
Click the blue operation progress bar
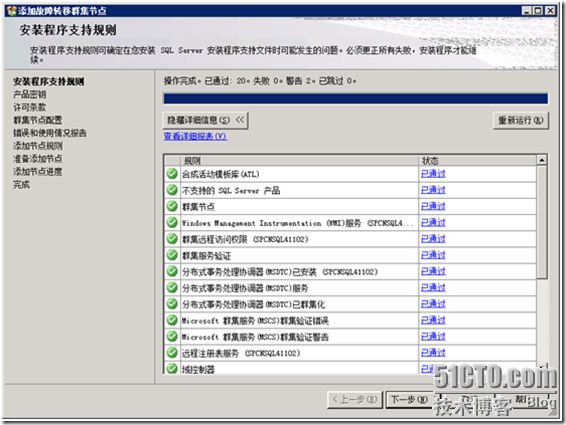356,99
